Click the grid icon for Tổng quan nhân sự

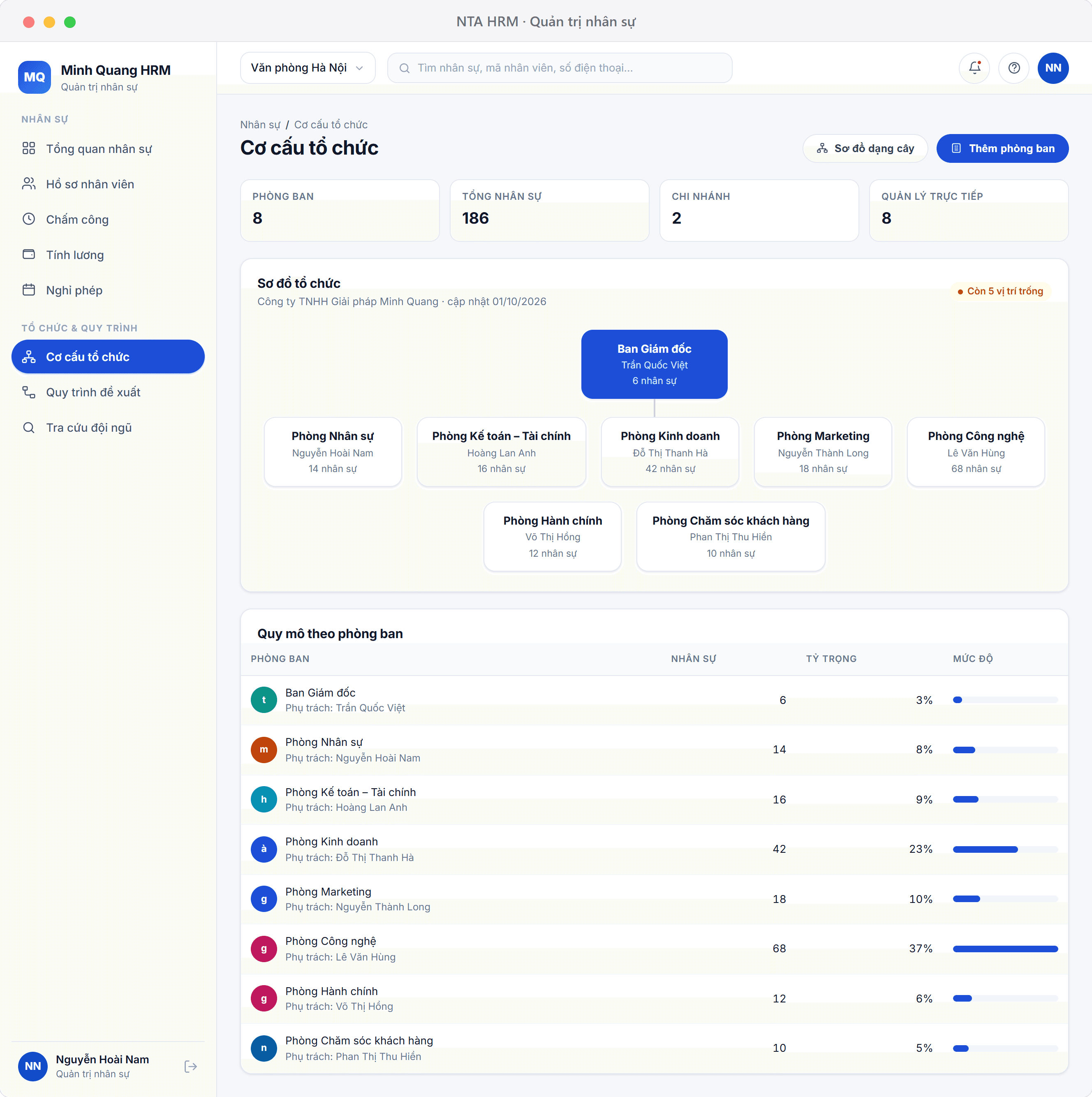click(x=29, y=149)
